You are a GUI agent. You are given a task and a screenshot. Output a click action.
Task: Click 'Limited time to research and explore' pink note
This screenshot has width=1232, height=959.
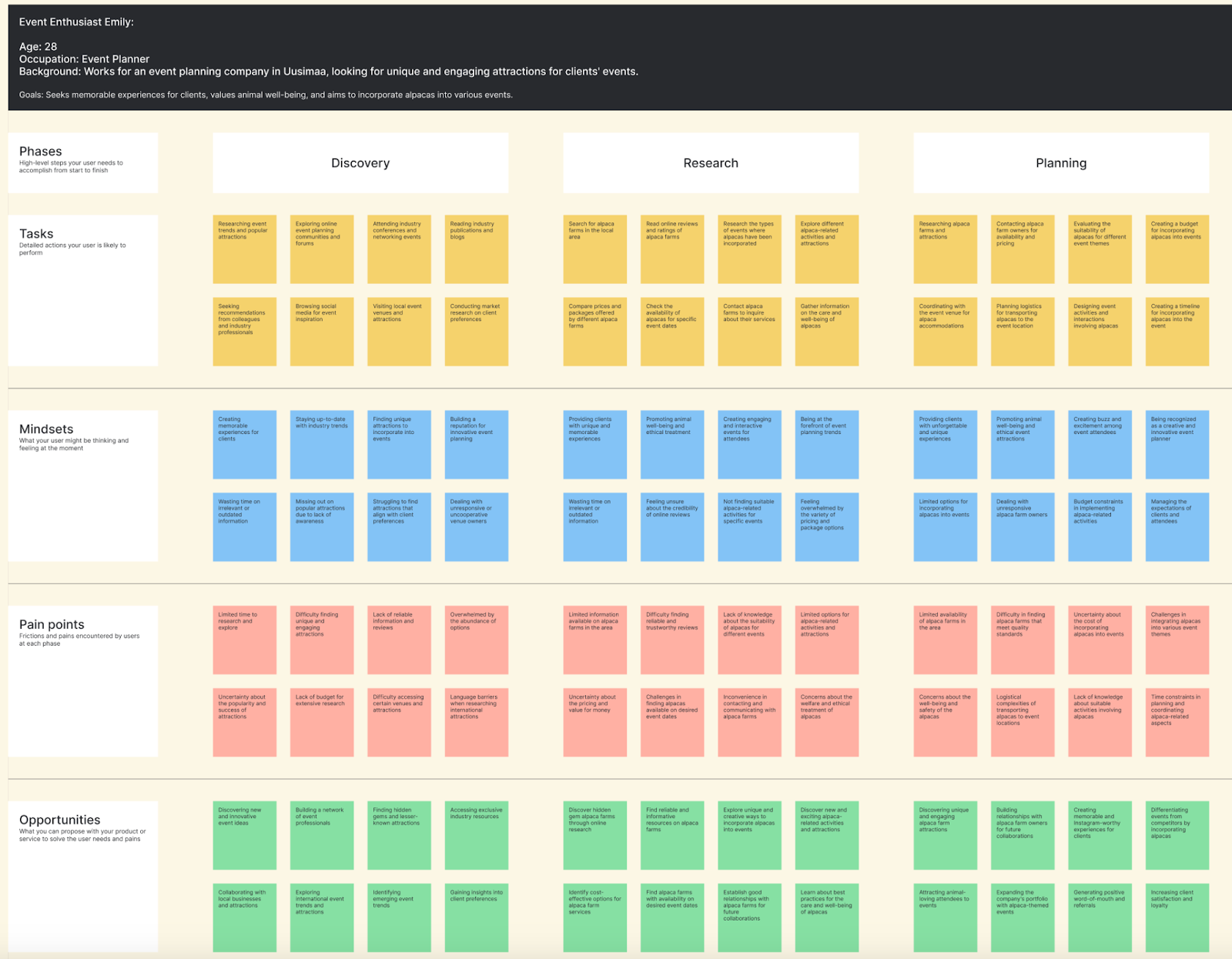[x=244, y=640]
